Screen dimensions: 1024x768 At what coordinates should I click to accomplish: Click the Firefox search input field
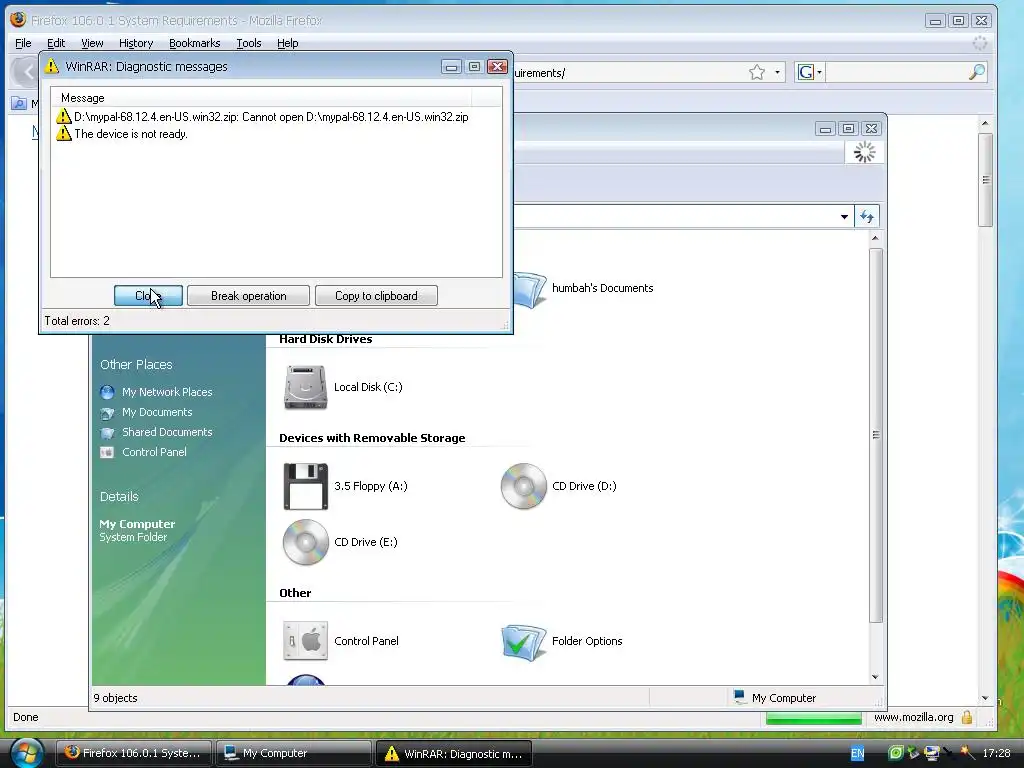896,72
